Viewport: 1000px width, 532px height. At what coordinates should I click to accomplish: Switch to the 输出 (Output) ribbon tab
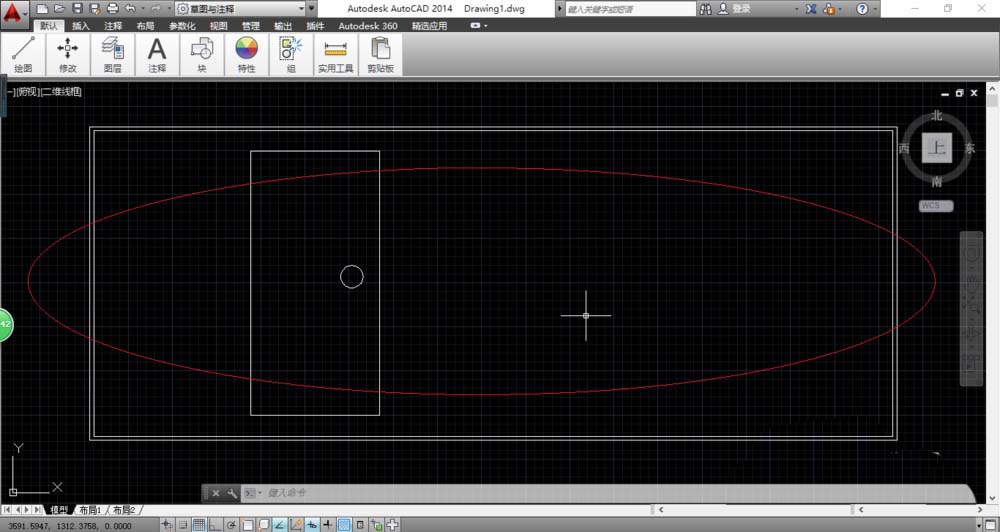tap(283, 26)
